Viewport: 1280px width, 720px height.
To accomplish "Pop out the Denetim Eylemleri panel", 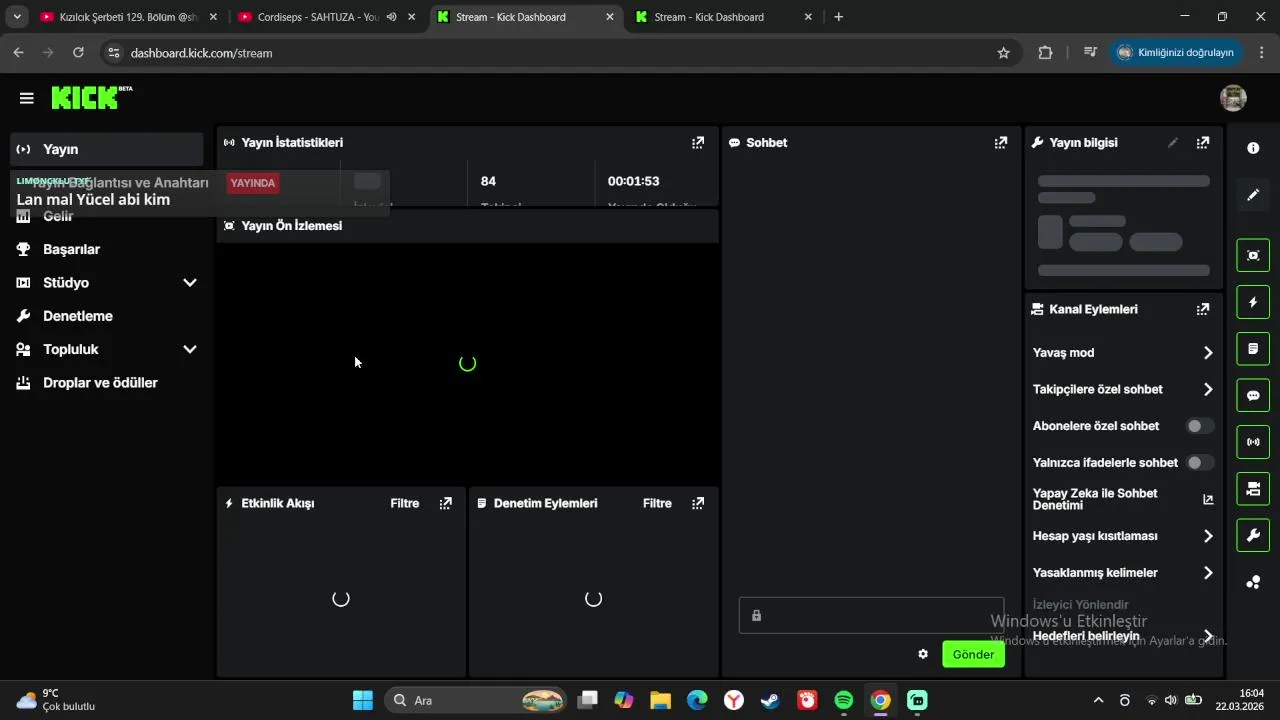I will pos(698,503).
